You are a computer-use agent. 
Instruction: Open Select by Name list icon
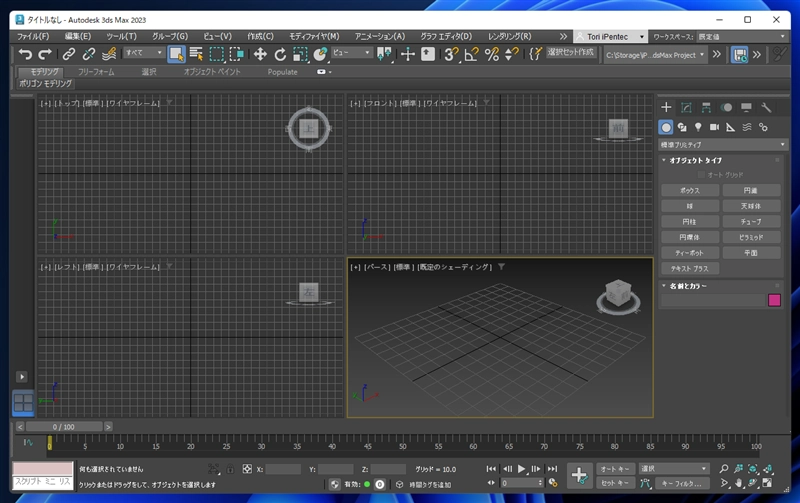pyautogui.click(x=196, y=54)
